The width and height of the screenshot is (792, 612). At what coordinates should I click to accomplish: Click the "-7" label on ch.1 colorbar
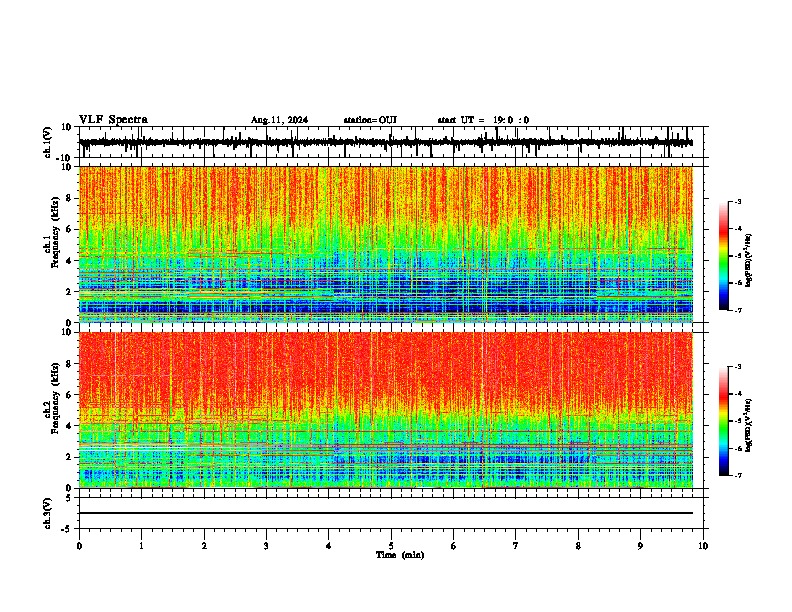click(x=738, y=310)
